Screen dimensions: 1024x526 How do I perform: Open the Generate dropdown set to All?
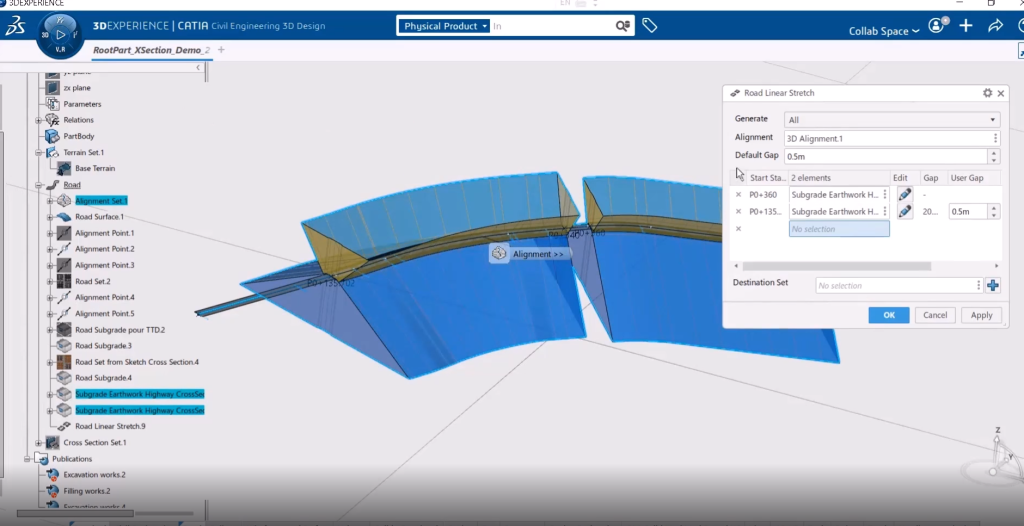[x=891, y=120]
